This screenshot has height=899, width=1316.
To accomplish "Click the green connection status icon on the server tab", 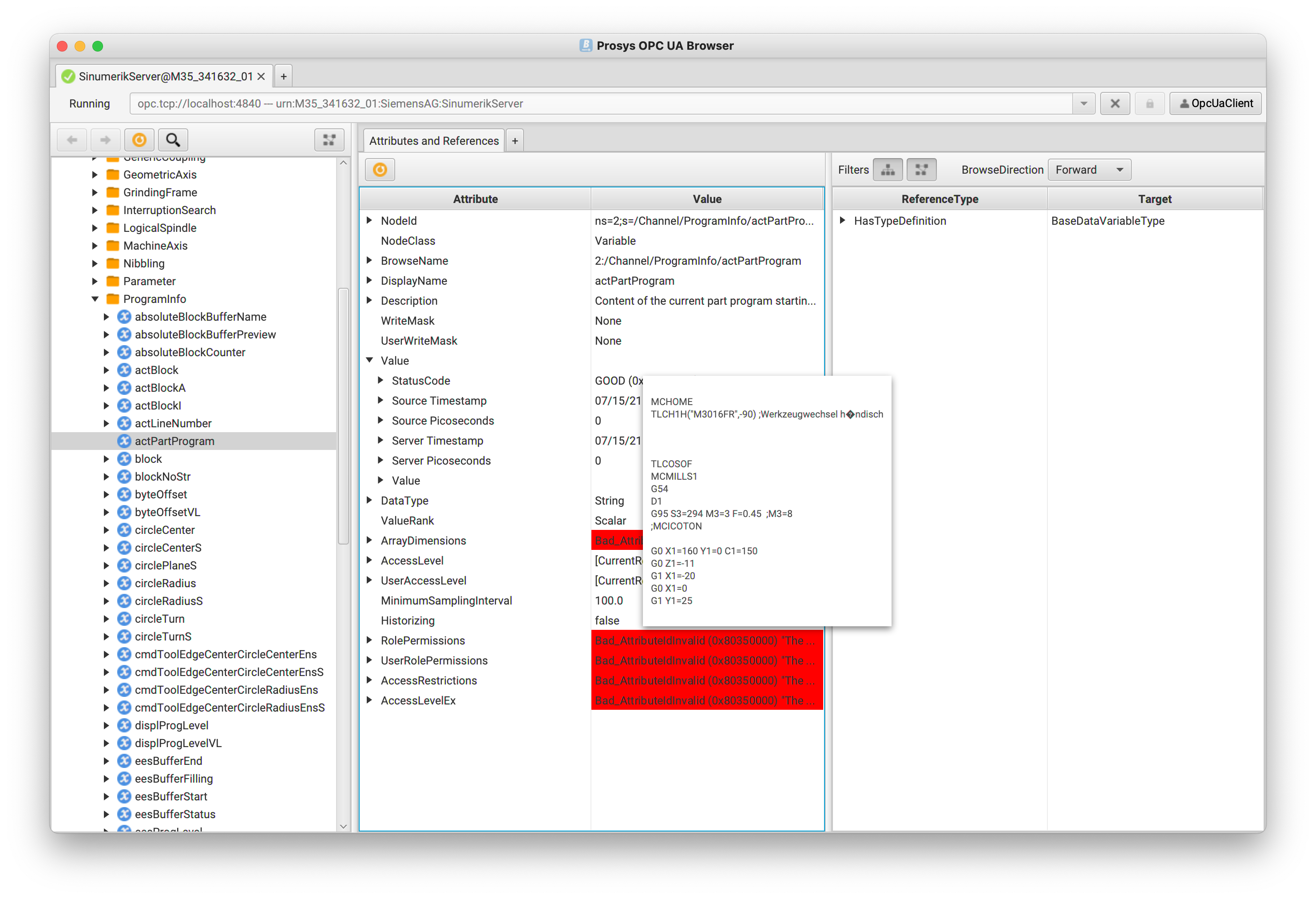I will pyautogui.click(x=68, y=76).
